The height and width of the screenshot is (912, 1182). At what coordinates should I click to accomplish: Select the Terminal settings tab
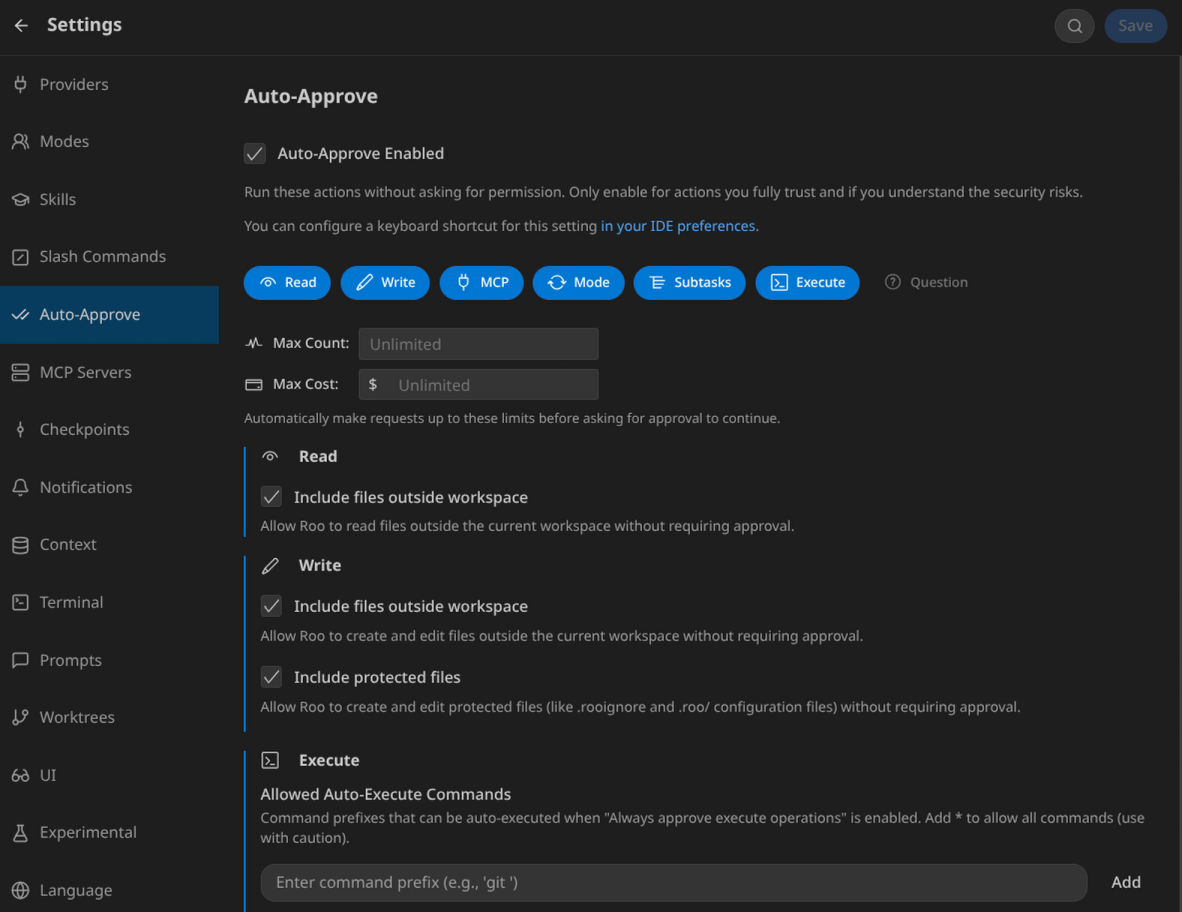(x=109, y=602)
